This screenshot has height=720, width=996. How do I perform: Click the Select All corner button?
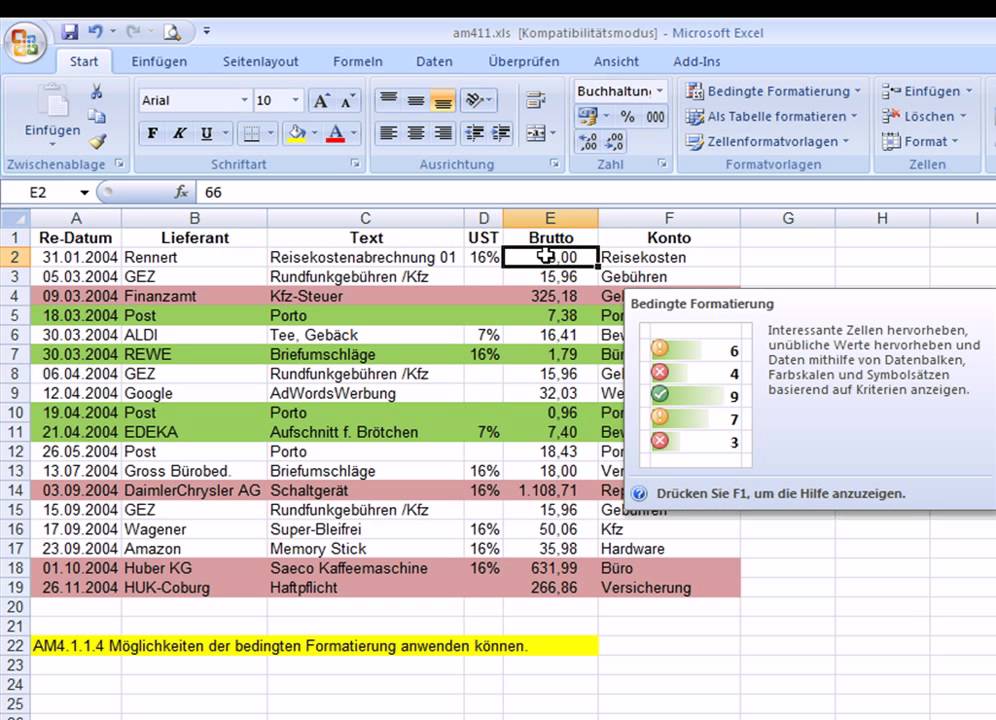click(15, 219)
